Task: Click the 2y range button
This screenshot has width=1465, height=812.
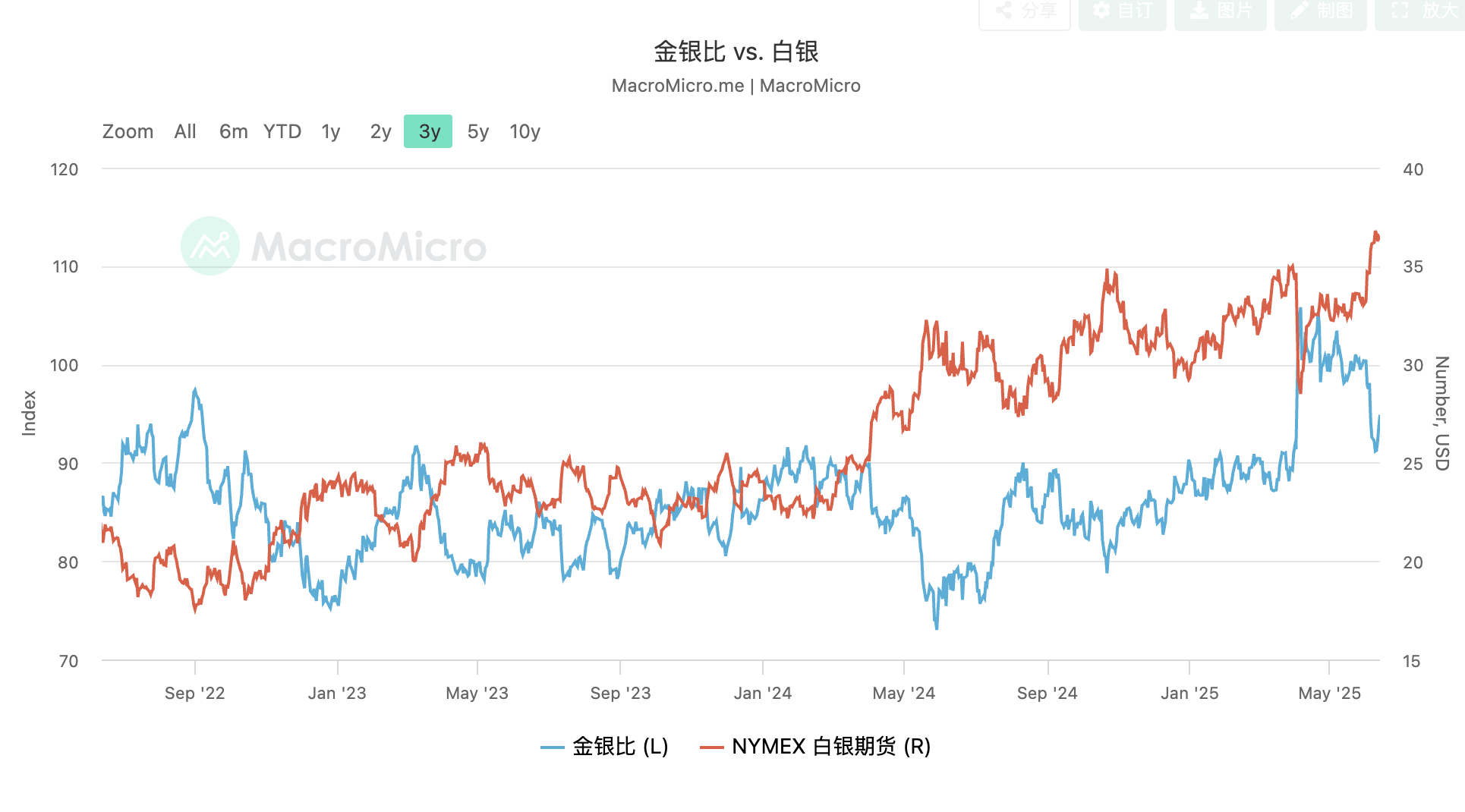Action: point(380,131)
